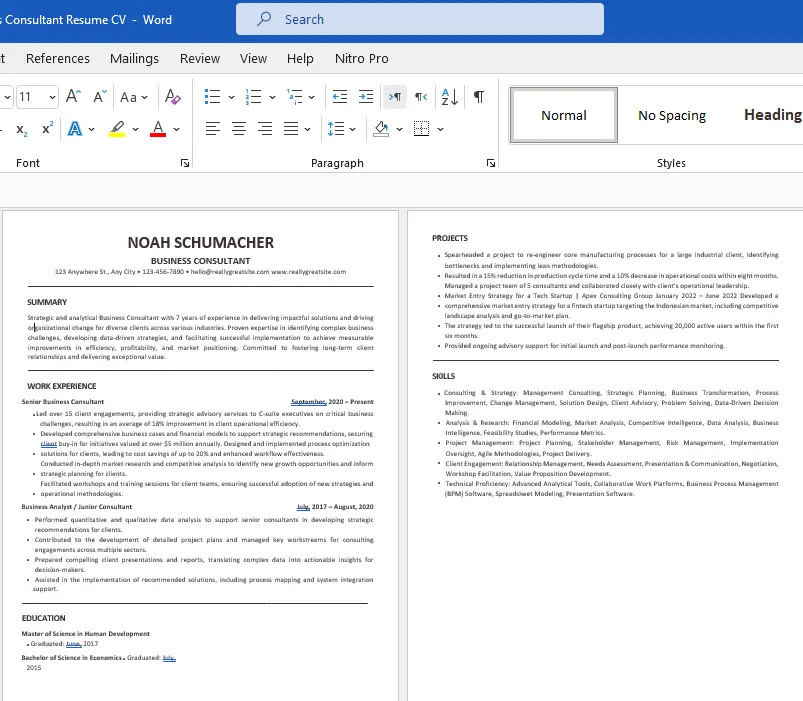Switch to the Nitro Pro tab

pos(362,59)
